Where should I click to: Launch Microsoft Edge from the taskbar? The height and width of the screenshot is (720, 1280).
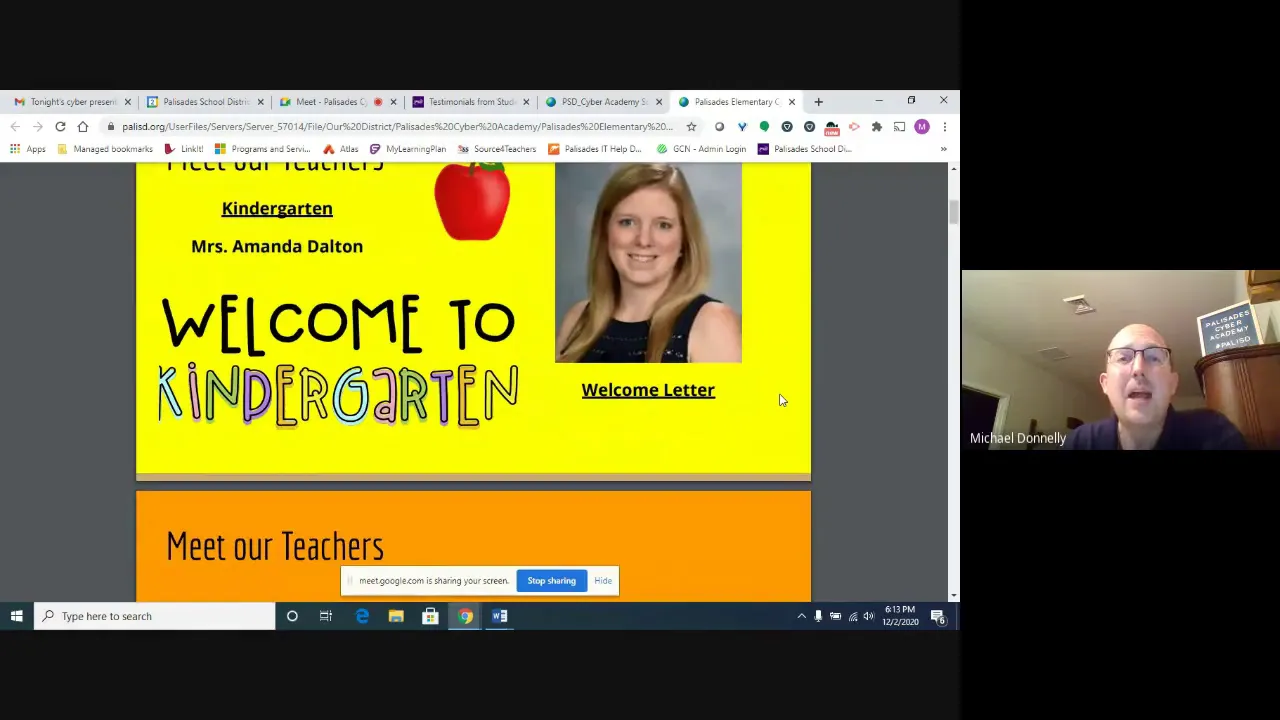[362, 616]
